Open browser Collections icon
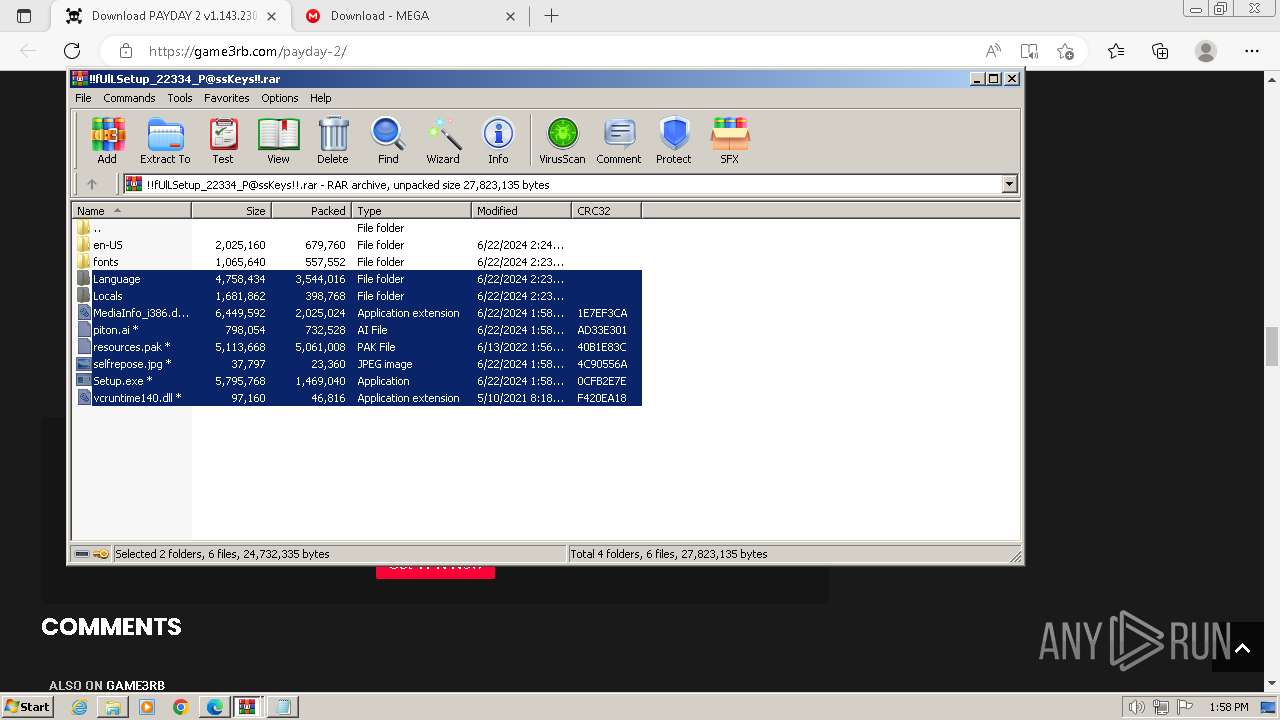Screen dimensions: 1280x720 pos(1160,51)
